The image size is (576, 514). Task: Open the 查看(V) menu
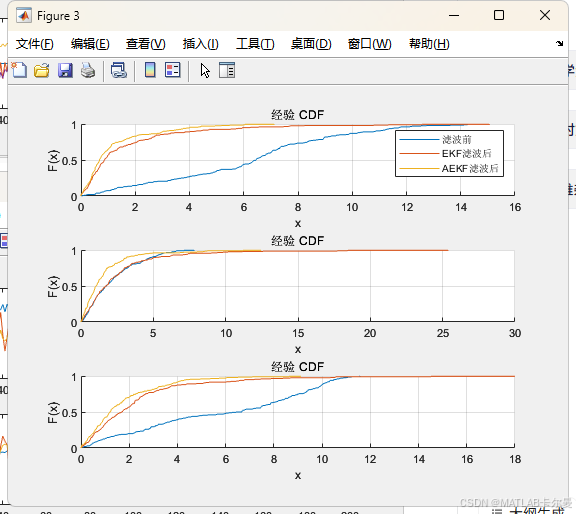click(145, 44)
